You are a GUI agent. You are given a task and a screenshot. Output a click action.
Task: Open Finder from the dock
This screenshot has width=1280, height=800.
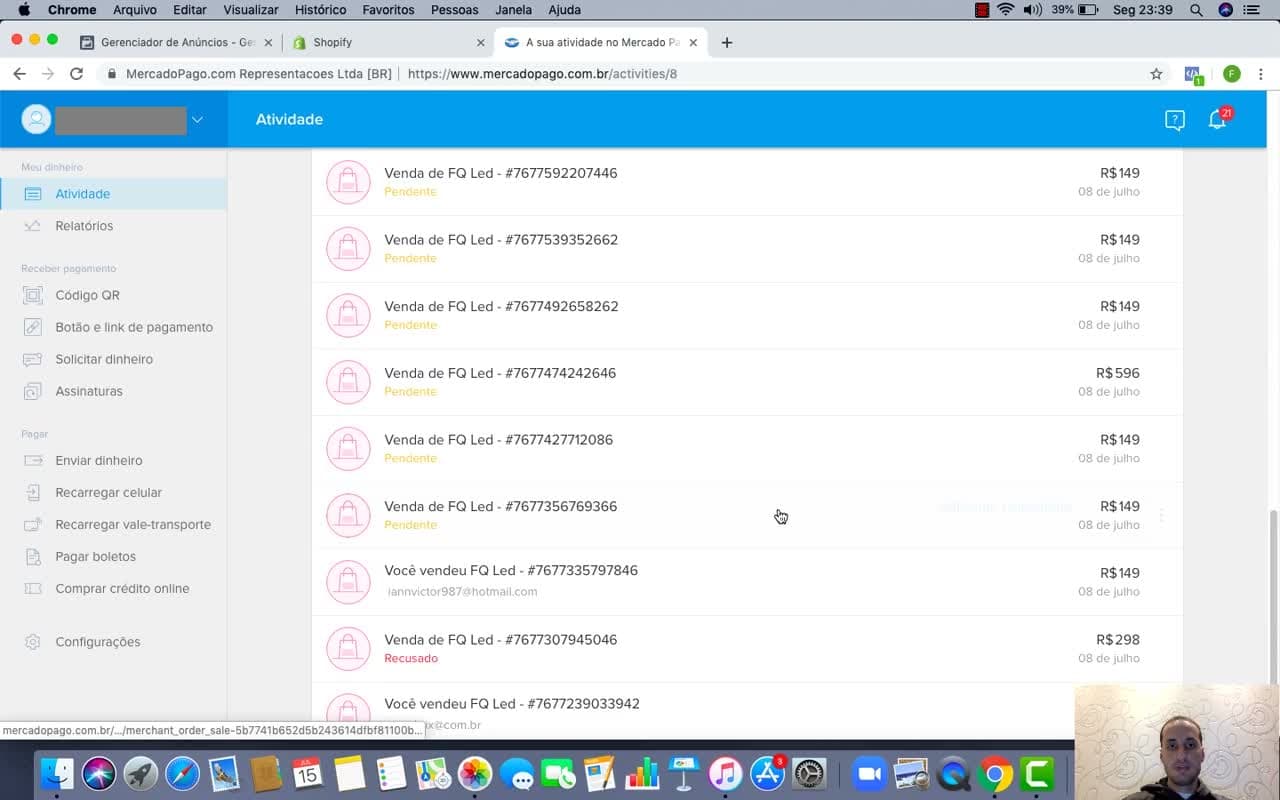coord(57,774)
